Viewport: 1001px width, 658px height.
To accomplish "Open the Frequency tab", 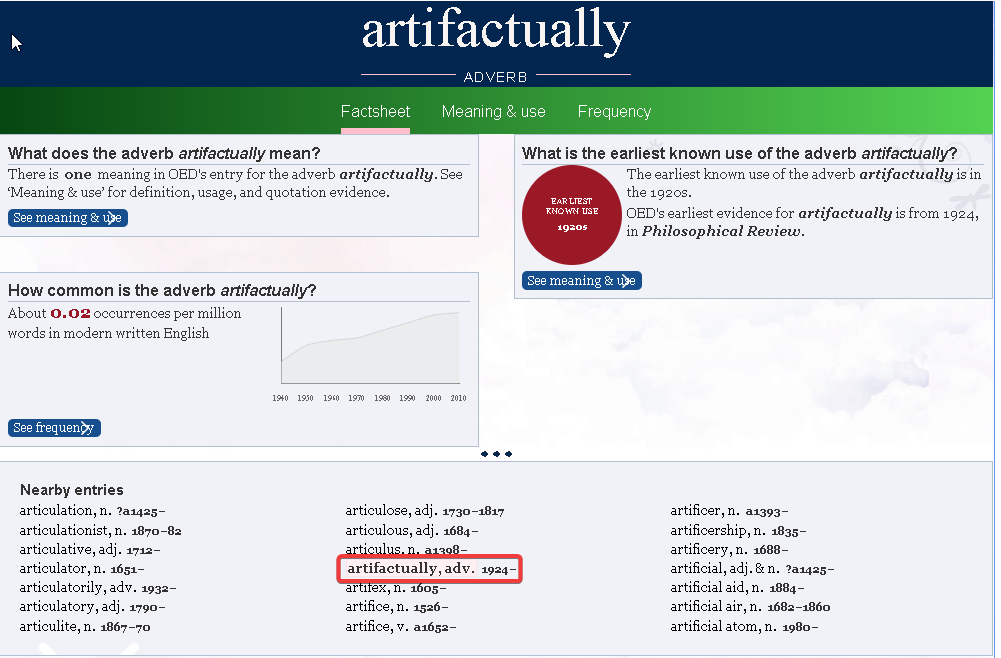I will [x=614, y=112].
